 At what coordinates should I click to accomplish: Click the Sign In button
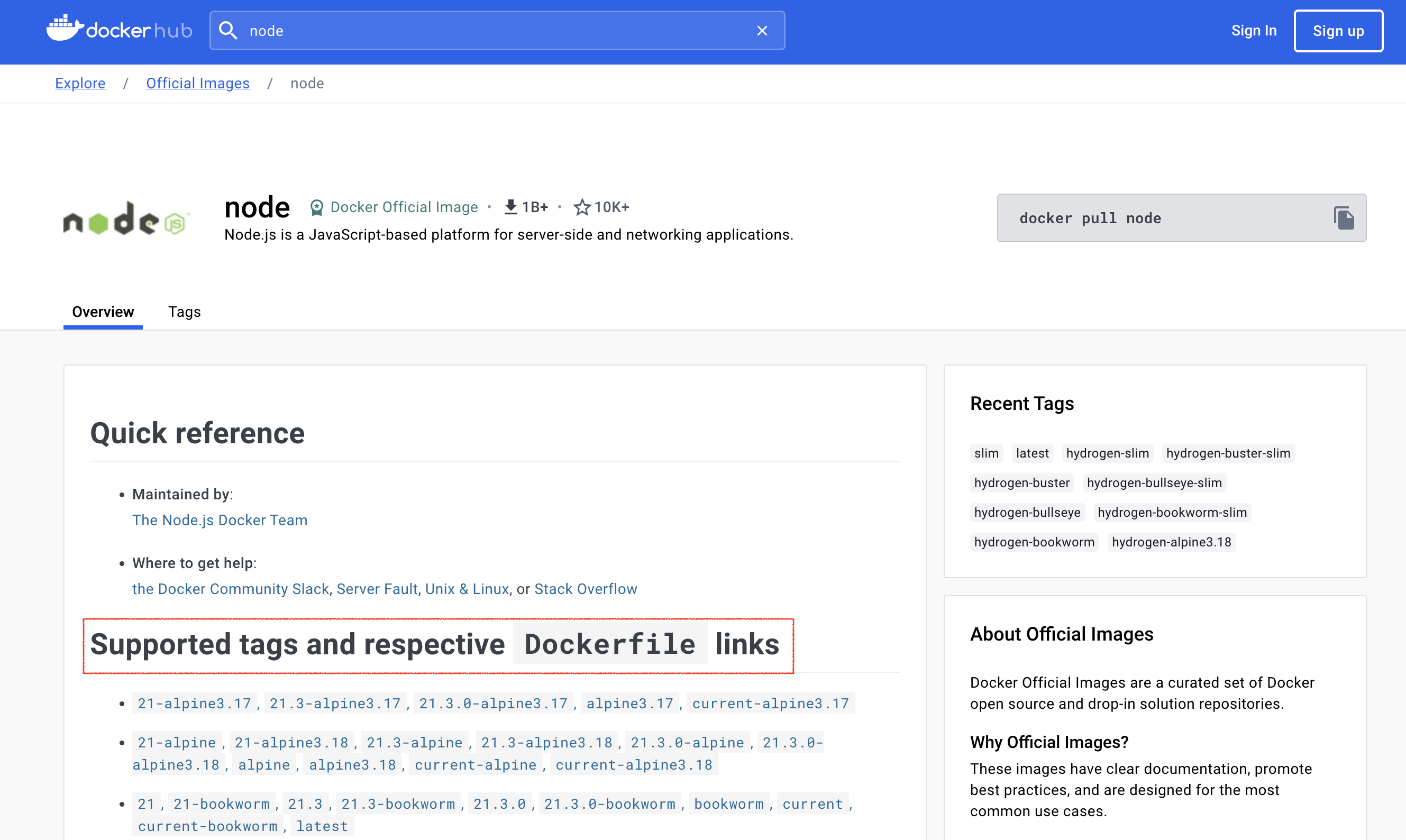click(1254, 31)
